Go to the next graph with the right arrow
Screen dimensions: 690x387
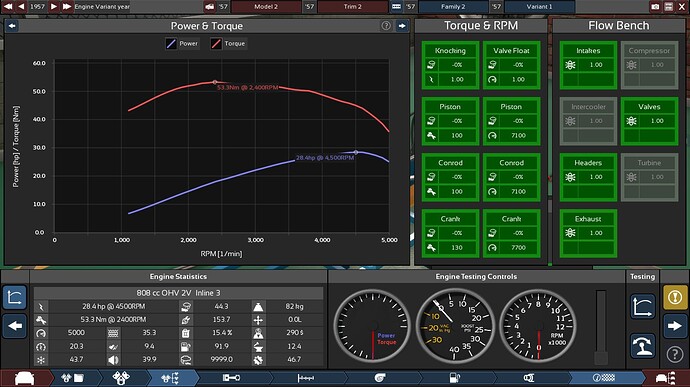point(402,26)
